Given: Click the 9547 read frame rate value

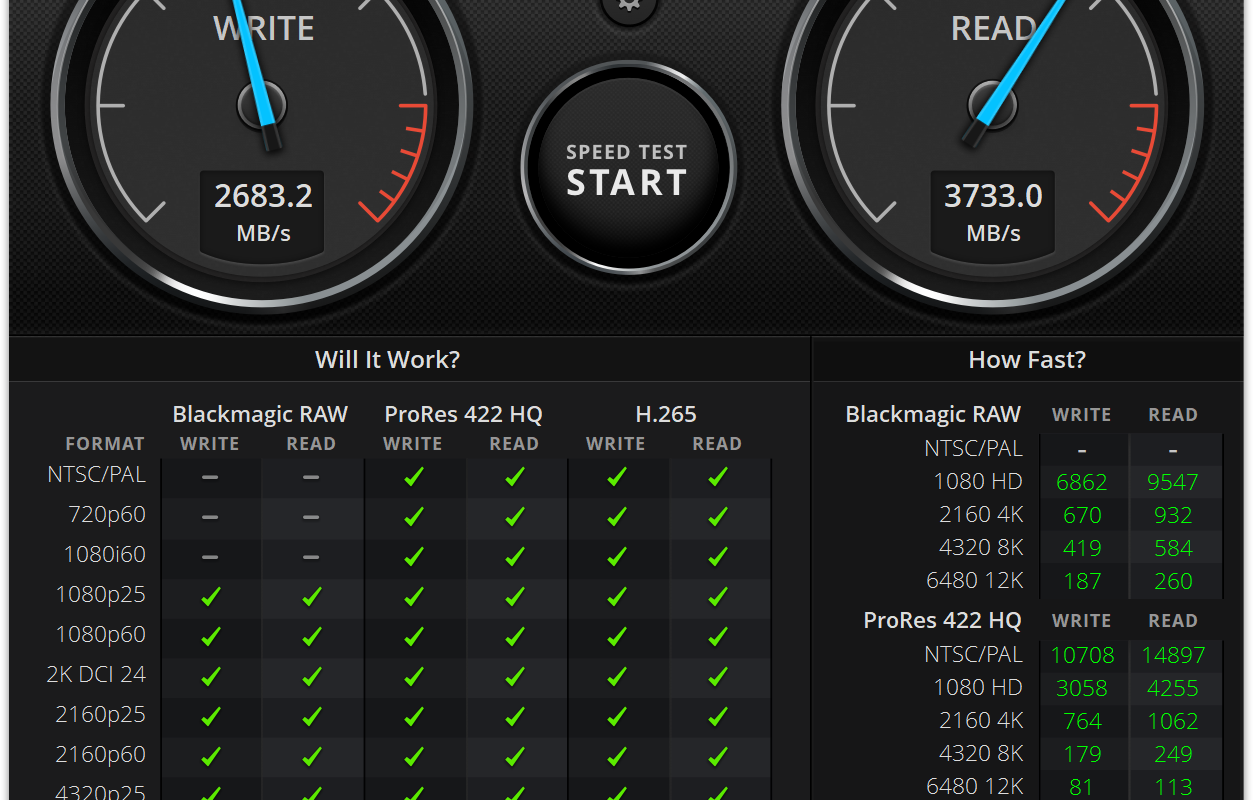Looking at the screenshot, I should pos(1173,482).
